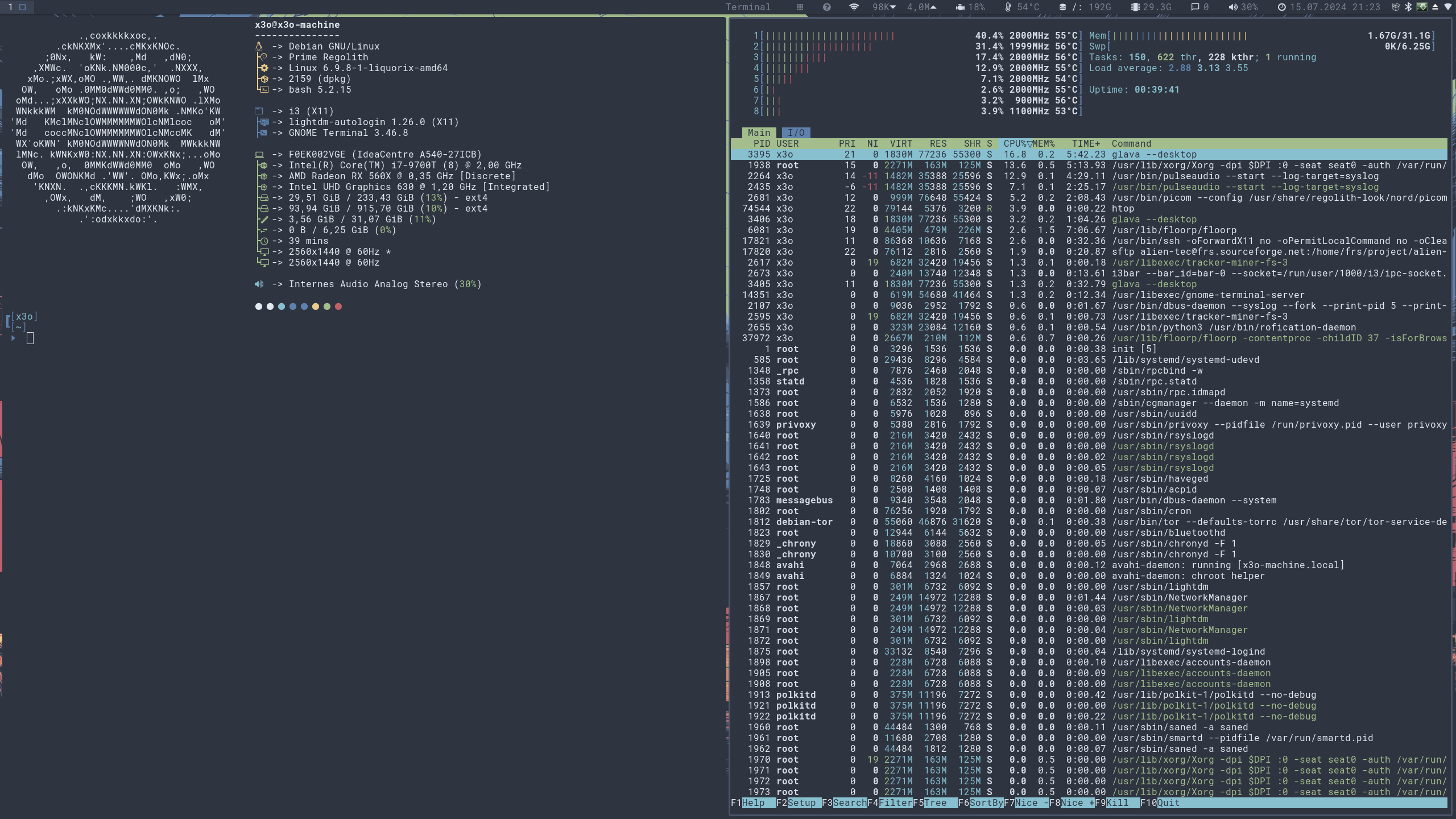Open the help question mark icon
Screen dimensions: 1456x819
pyautogui.click(x=826, y=7)
